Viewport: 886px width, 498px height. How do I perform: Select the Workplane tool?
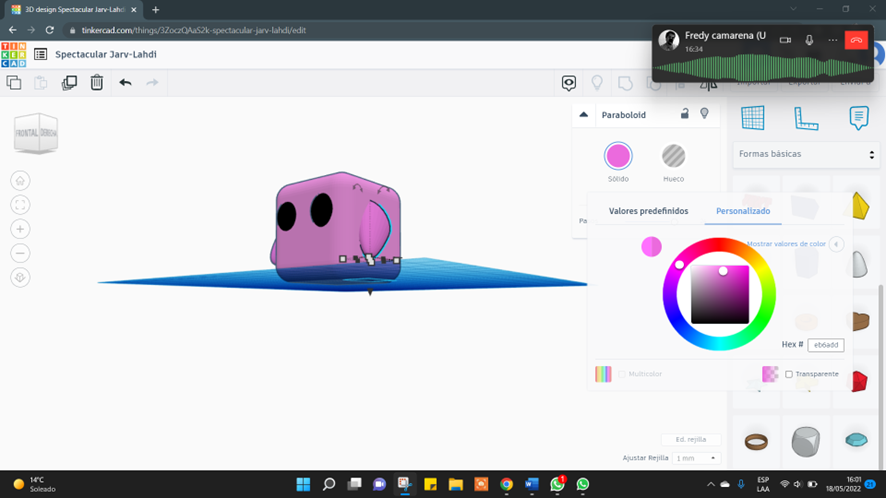pos(753,118)
